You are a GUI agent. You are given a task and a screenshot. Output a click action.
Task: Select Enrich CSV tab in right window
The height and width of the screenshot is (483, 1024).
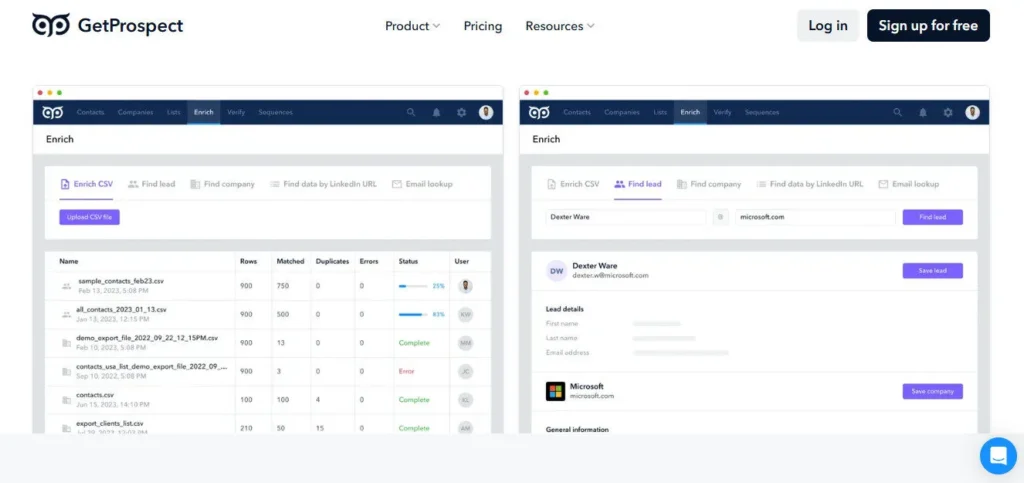click(573, 185)
